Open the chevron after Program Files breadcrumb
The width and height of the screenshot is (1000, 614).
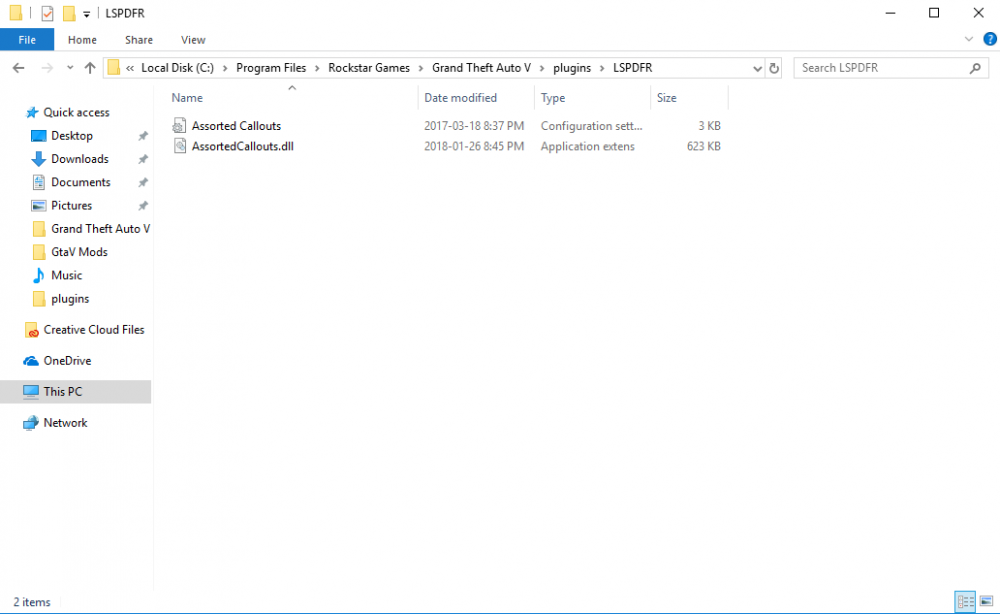pos(317,68)
